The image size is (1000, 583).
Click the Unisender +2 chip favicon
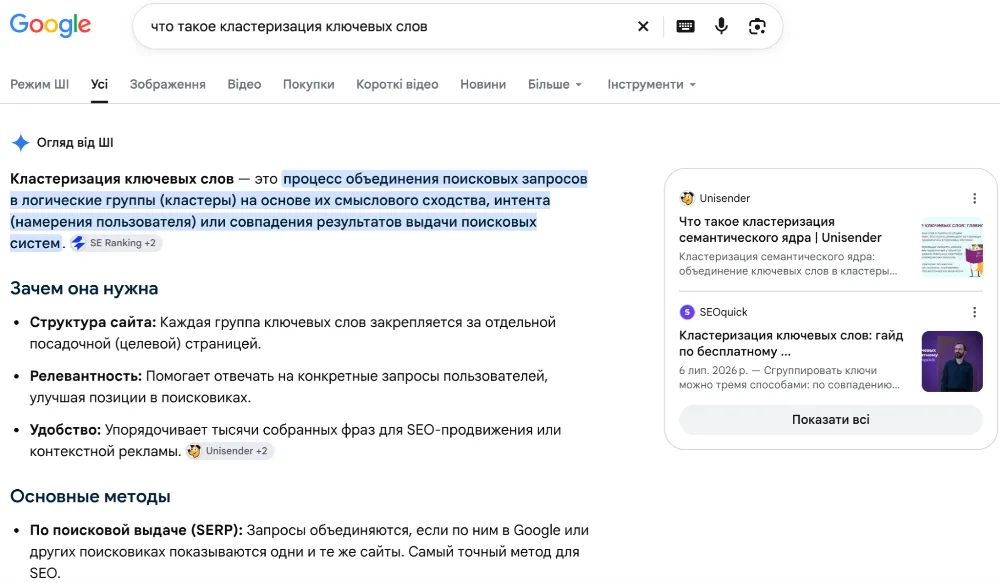tap(194, 451)
